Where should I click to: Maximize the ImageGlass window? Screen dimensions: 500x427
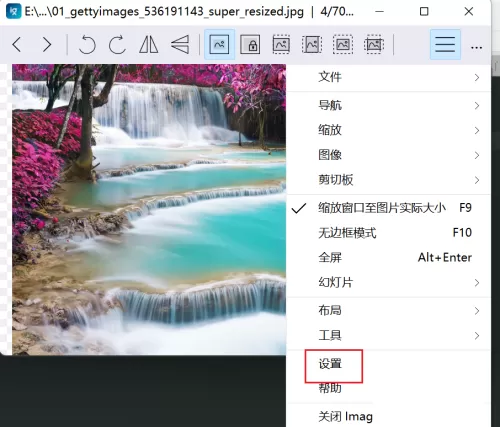424,12
